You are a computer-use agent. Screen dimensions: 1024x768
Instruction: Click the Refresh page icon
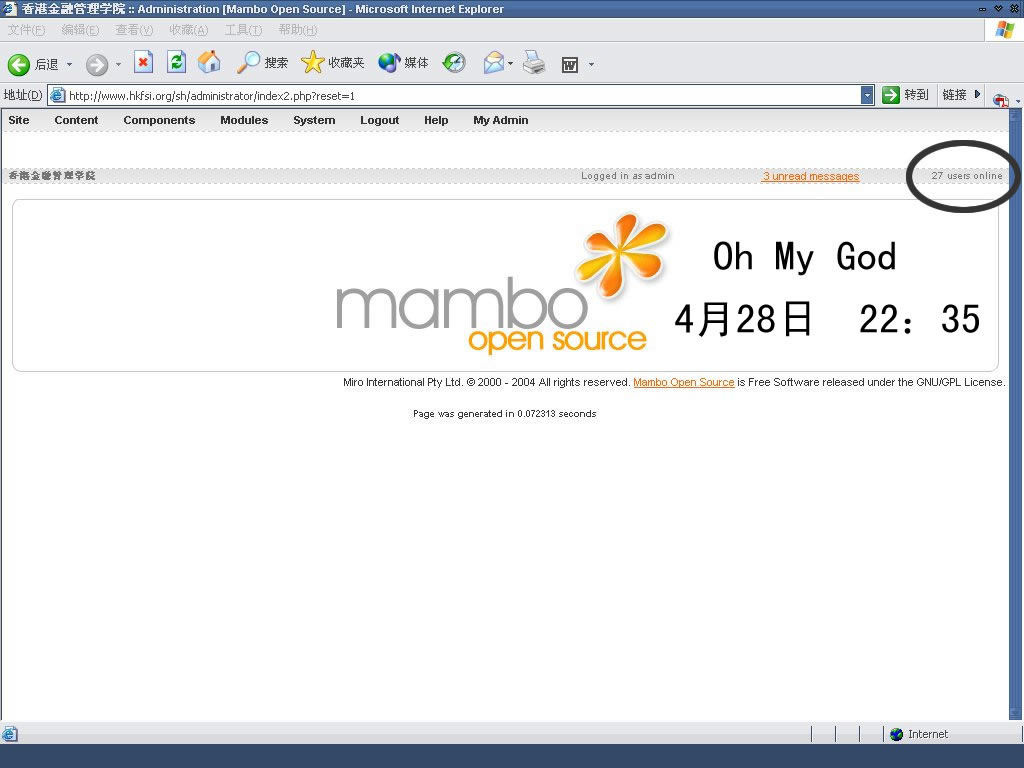point(176,63)
